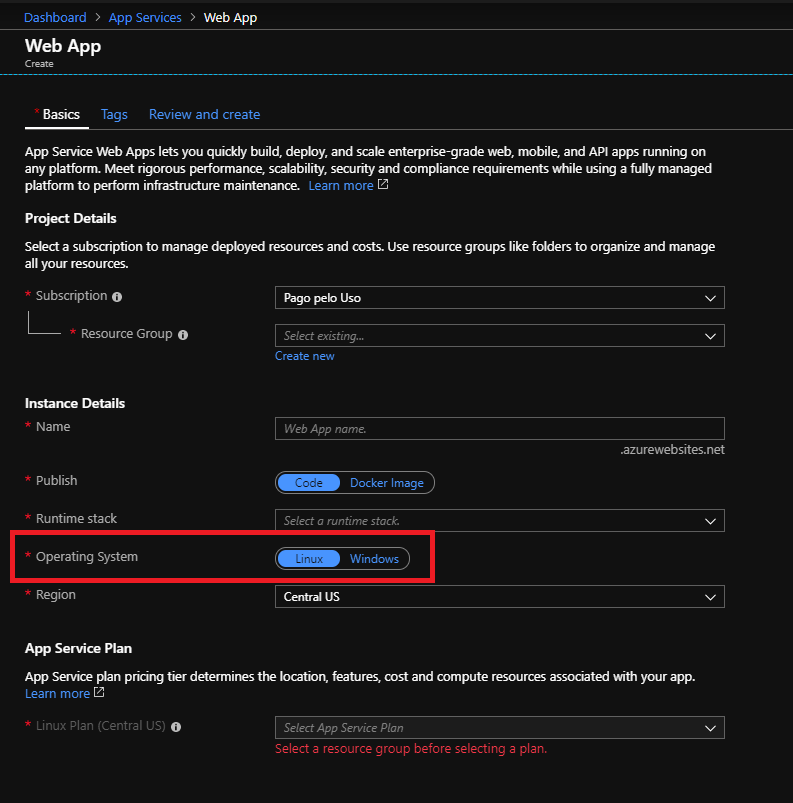This screenshot has height=803, width=793.
Task: Switch Publish to Docker Image
Action: point(386,483)
